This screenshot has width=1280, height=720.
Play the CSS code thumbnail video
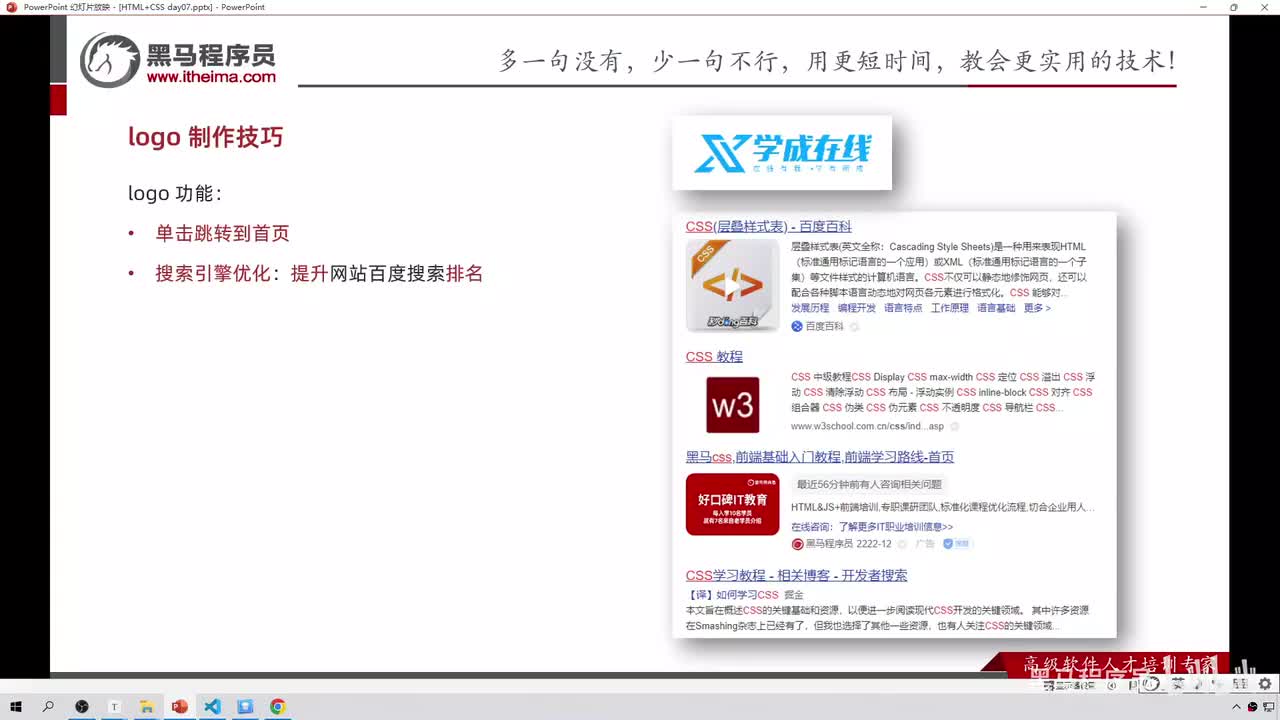(732, 285)
